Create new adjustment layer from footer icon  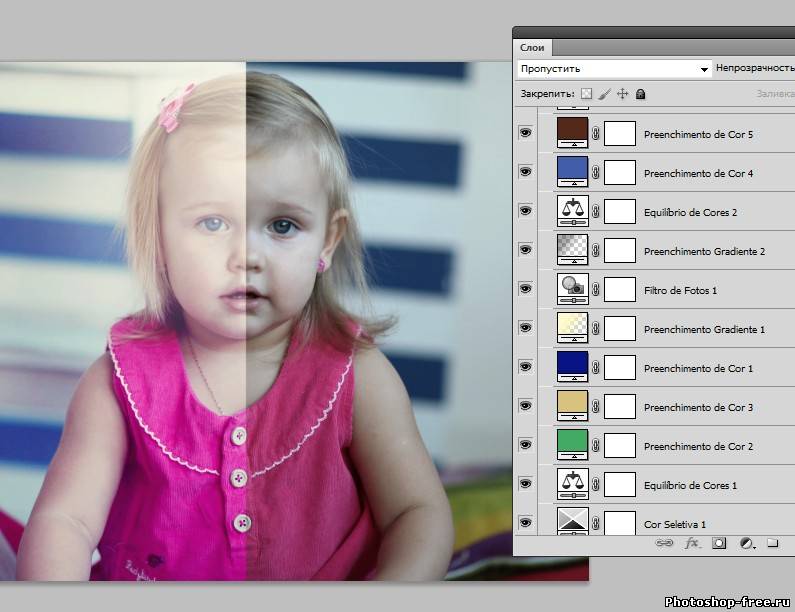click(746, 544)
